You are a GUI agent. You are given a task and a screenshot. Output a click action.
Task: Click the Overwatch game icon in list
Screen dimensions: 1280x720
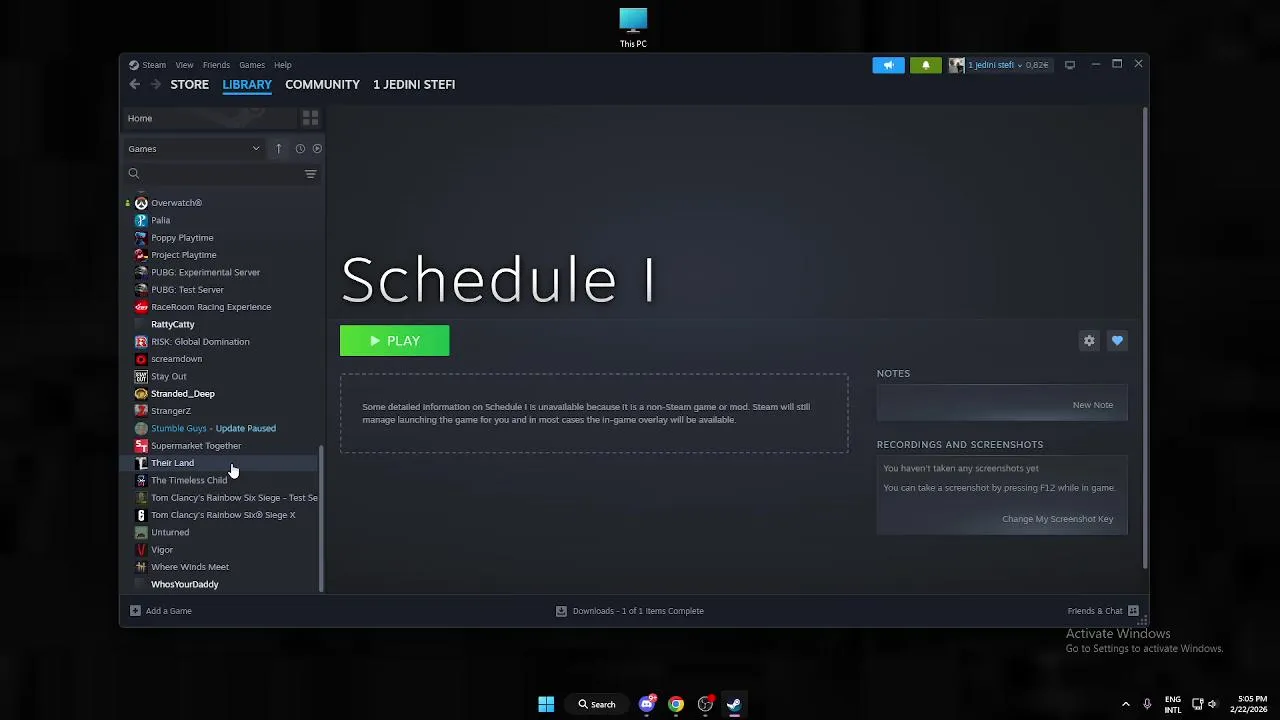tap(141, 203)
